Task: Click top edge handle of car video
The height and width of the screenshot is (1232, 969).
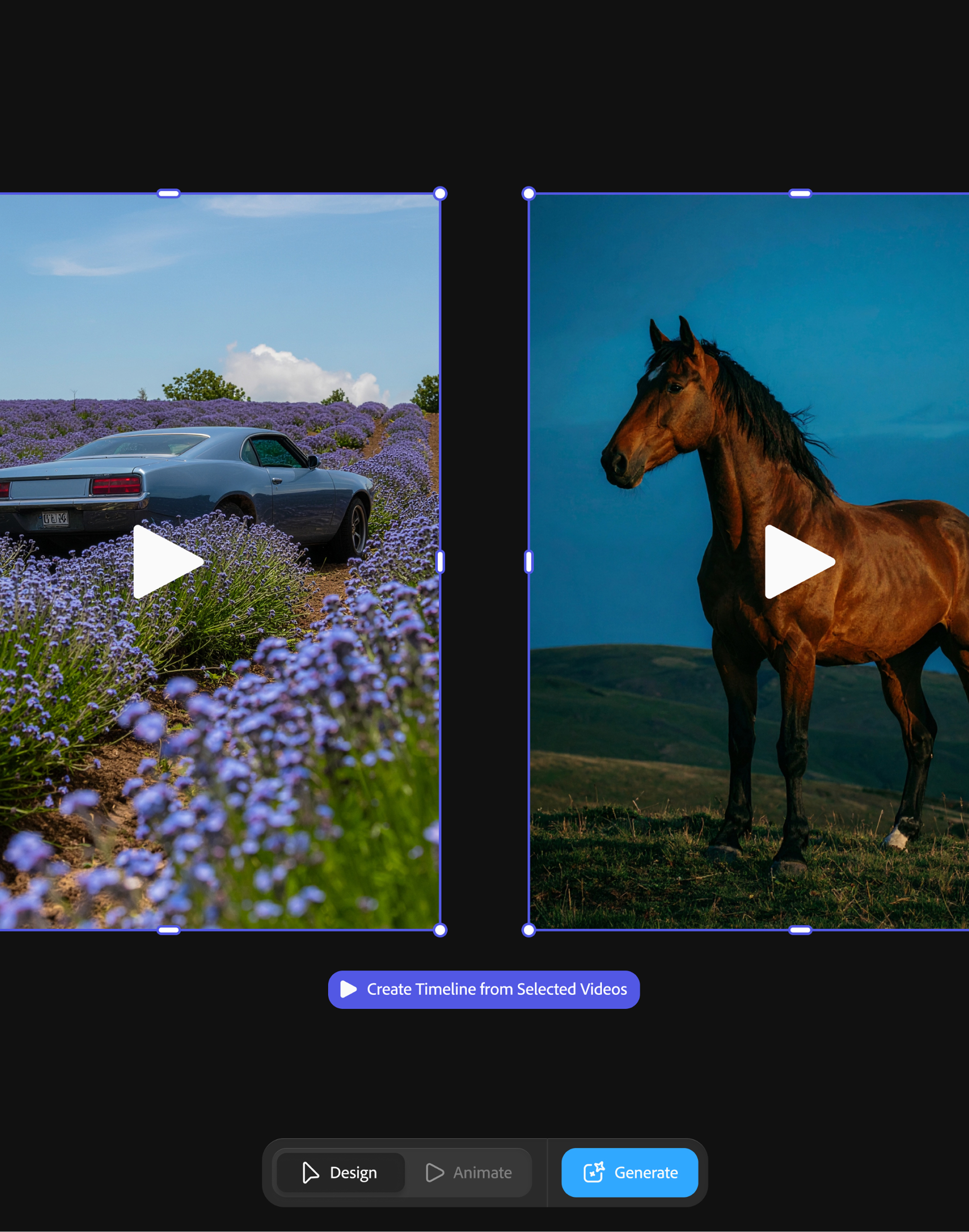Action: [168, 194]
